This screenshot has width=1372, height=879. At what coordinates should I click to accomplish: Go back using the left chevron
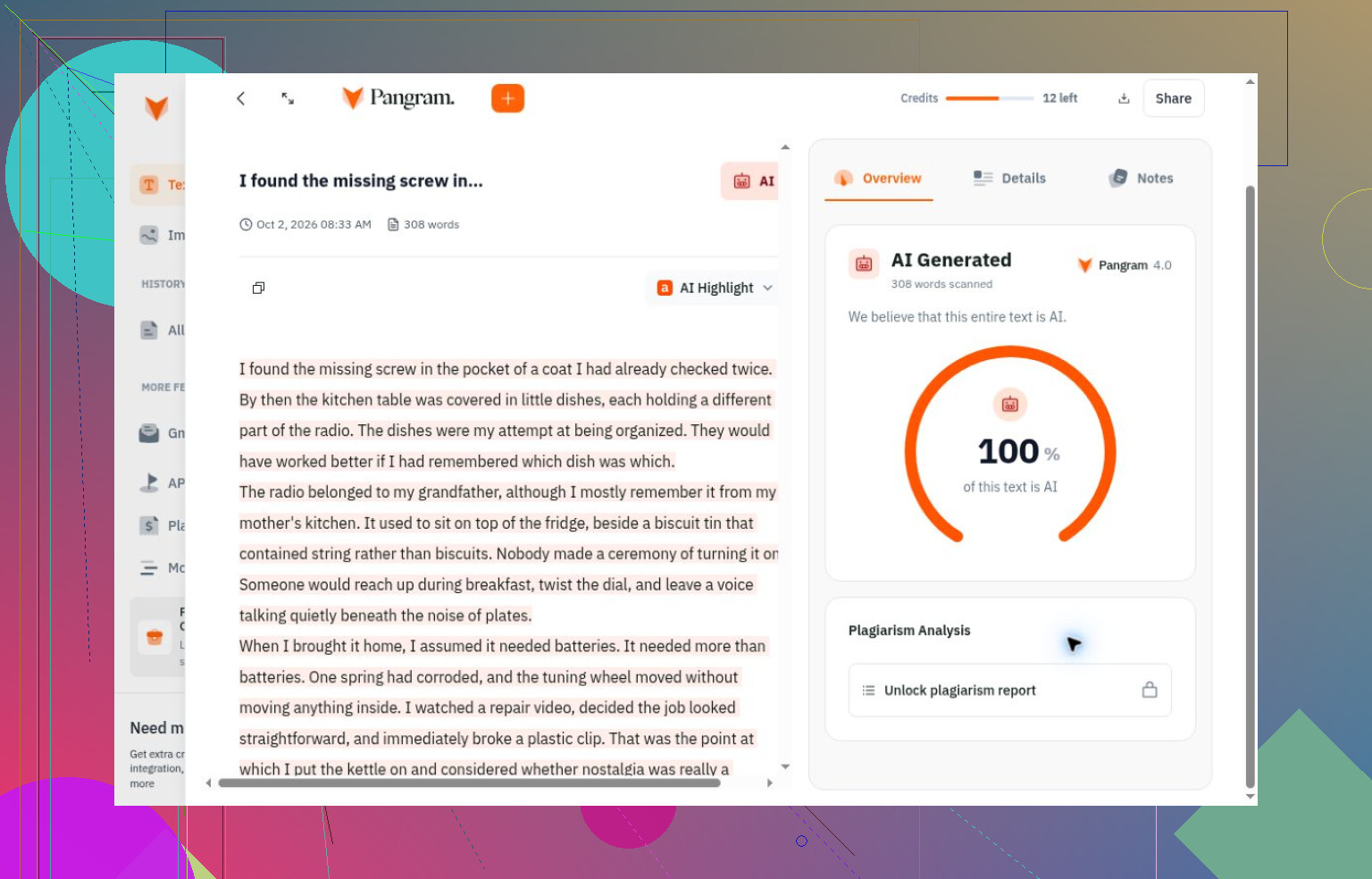(x=240, y=98)
